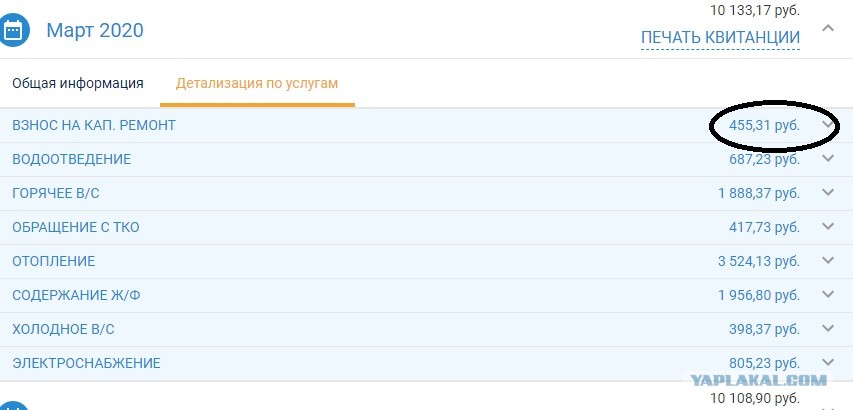Expand ОБРАЩЕНИЕ С ТКО row chevron
Image resolution: width=853 pixels, height=410 pixels.
(828, 226)
